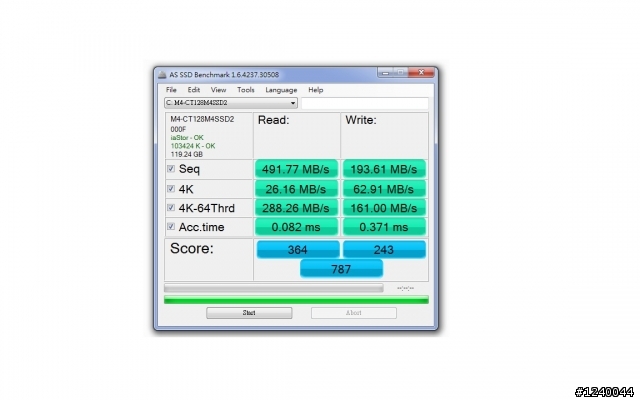
Task: Uncheck the 4K test checkbox
Action: [x=171, y=189]
